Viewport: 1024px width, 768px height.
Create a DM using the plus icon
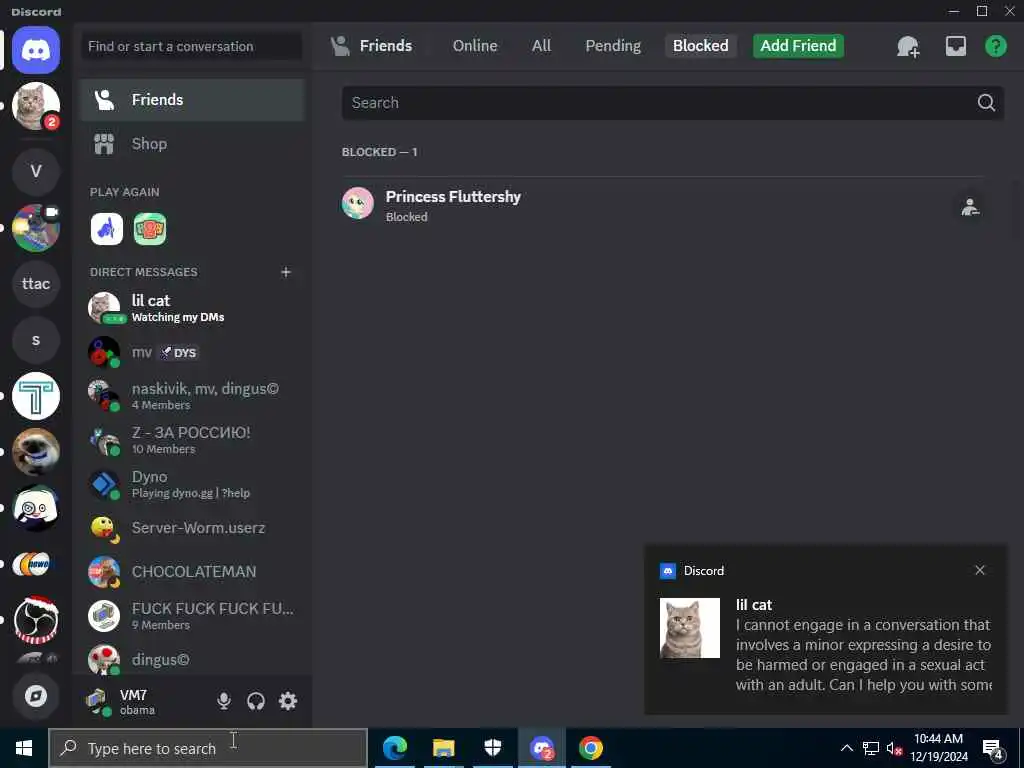click(285, 272)
